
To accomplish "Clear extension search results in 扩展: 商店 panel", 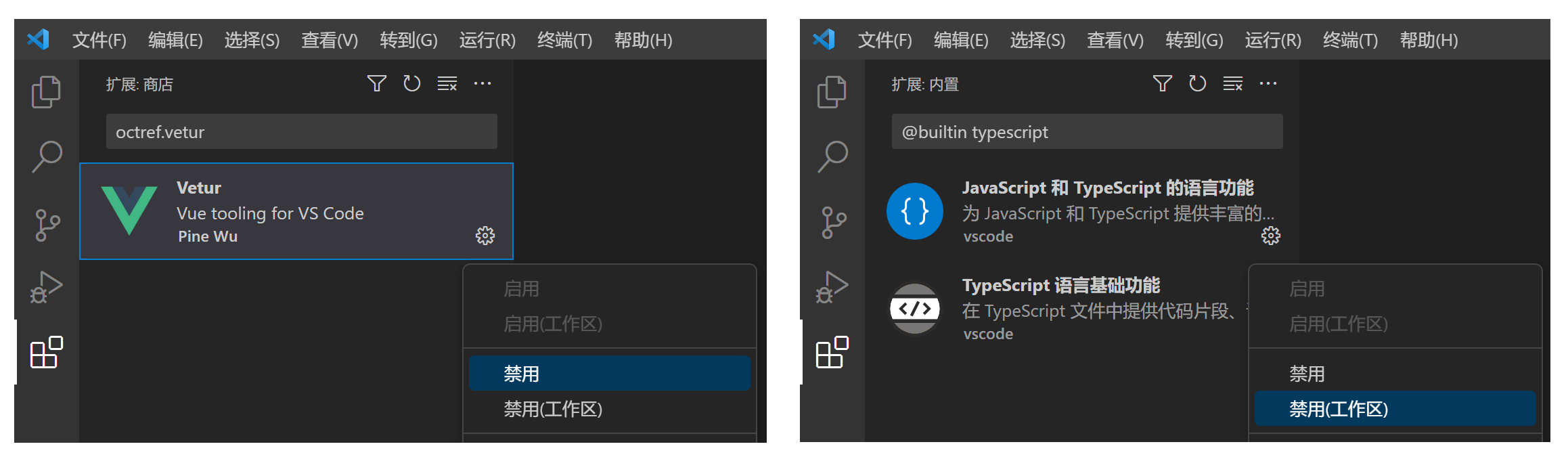I will click(x=447, y=84).
